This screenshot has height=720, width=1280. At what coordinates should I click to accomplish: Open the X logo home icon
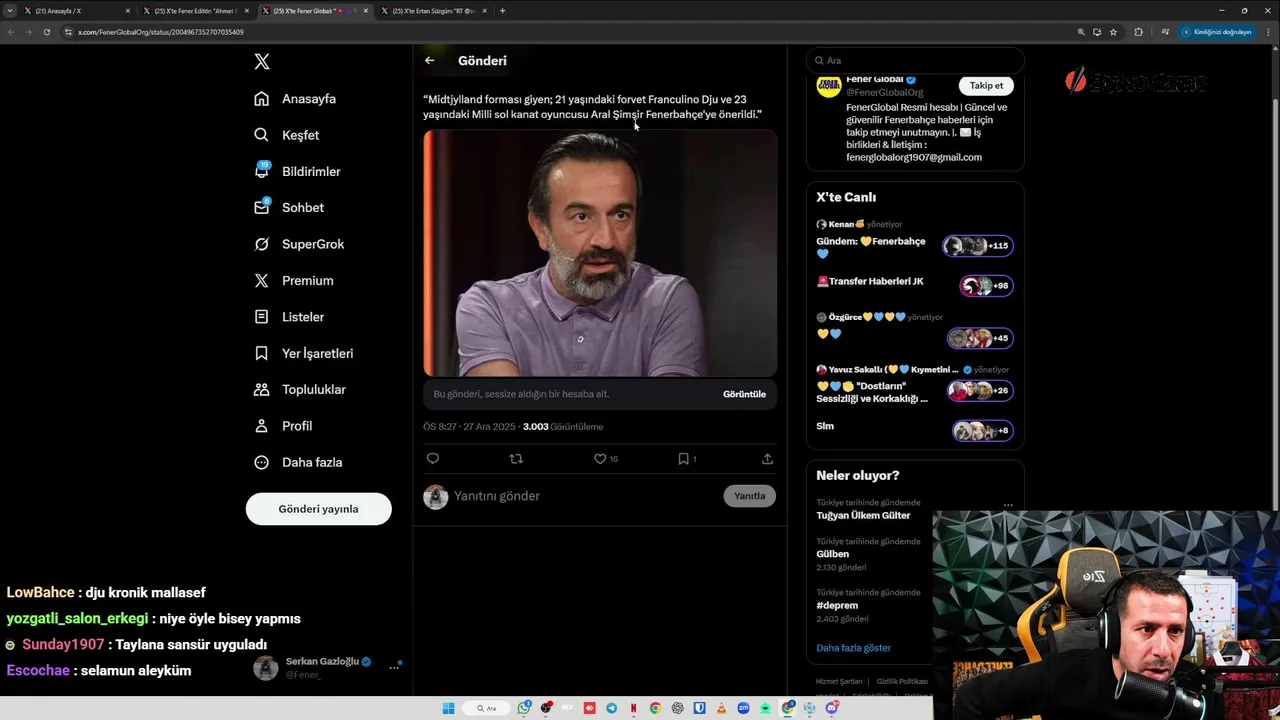[x=262, y=62]
